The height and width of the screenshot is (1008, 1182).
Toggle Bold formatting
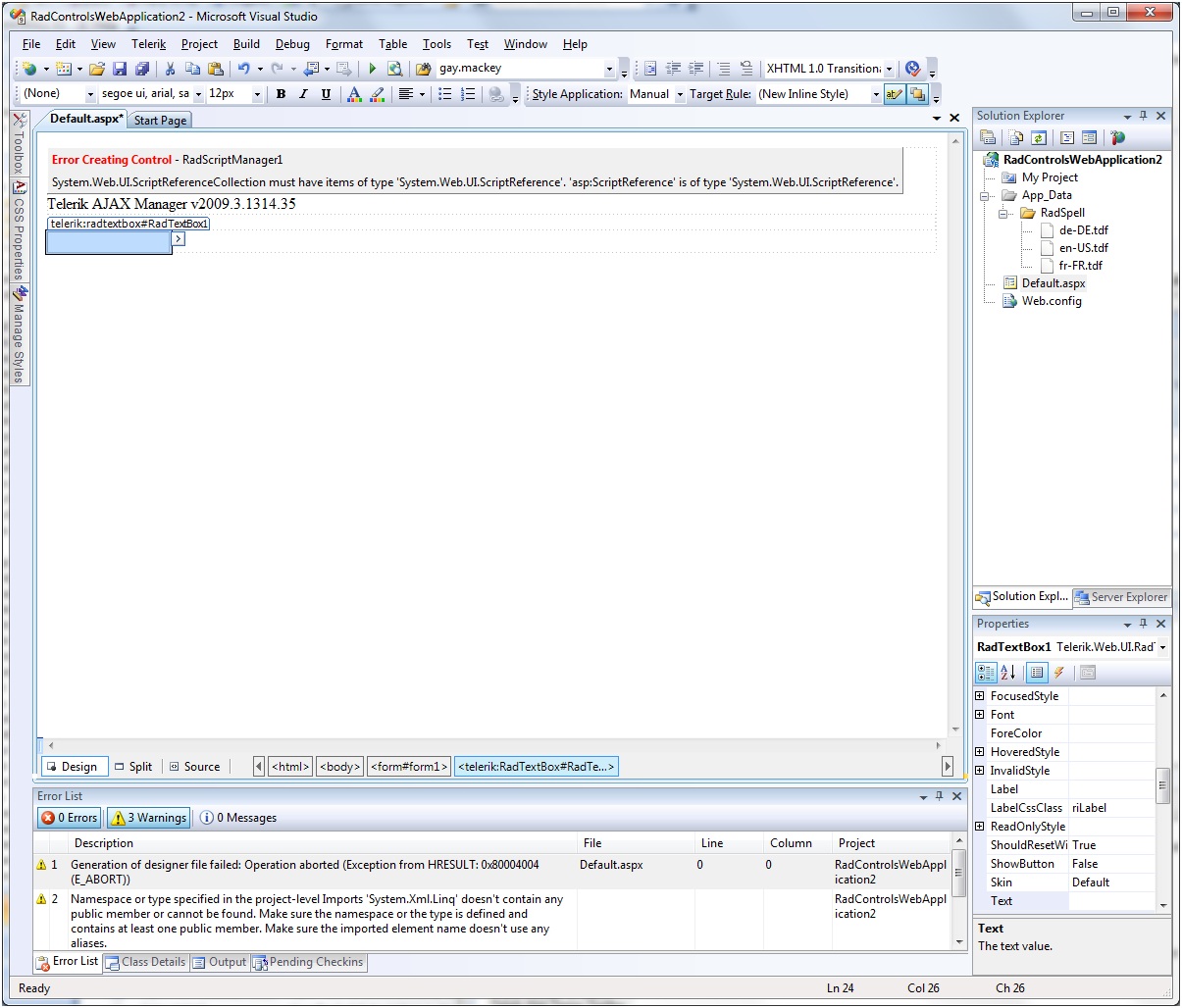pos(281,94)
